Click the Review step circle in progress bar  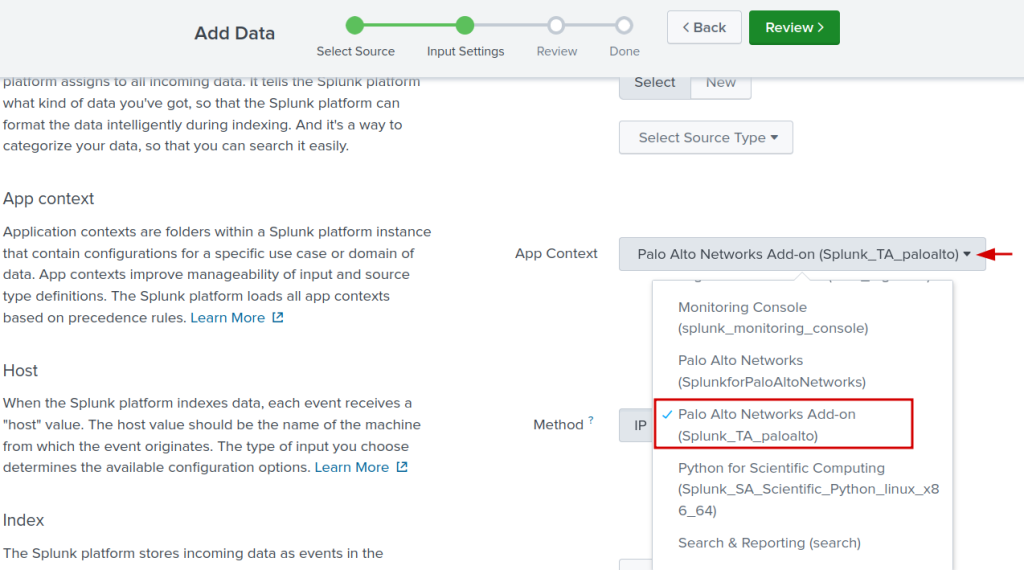click(x=556, y=25)
